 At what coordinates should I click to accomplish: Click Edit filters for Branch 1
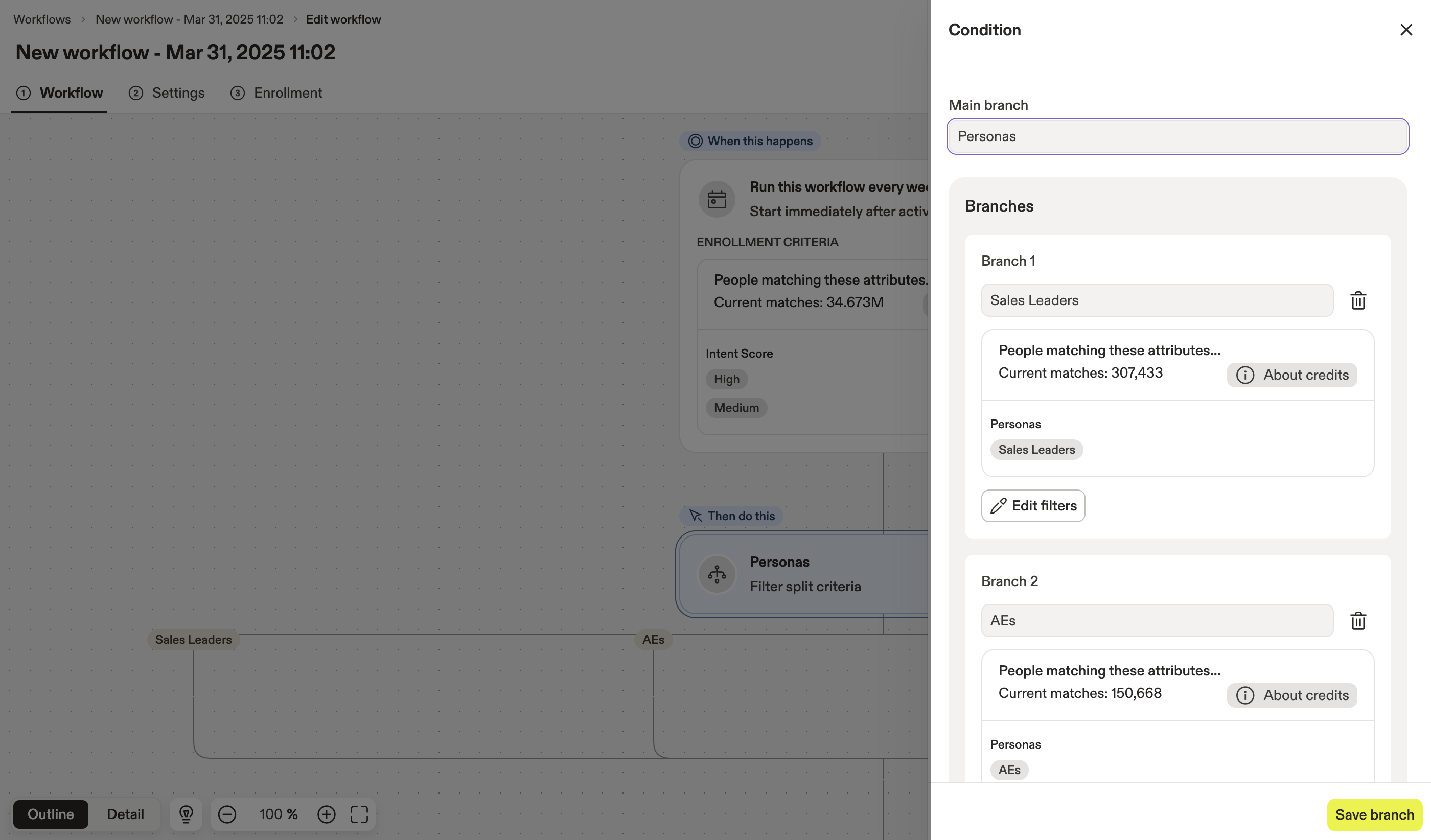[x=1033, y=506]
